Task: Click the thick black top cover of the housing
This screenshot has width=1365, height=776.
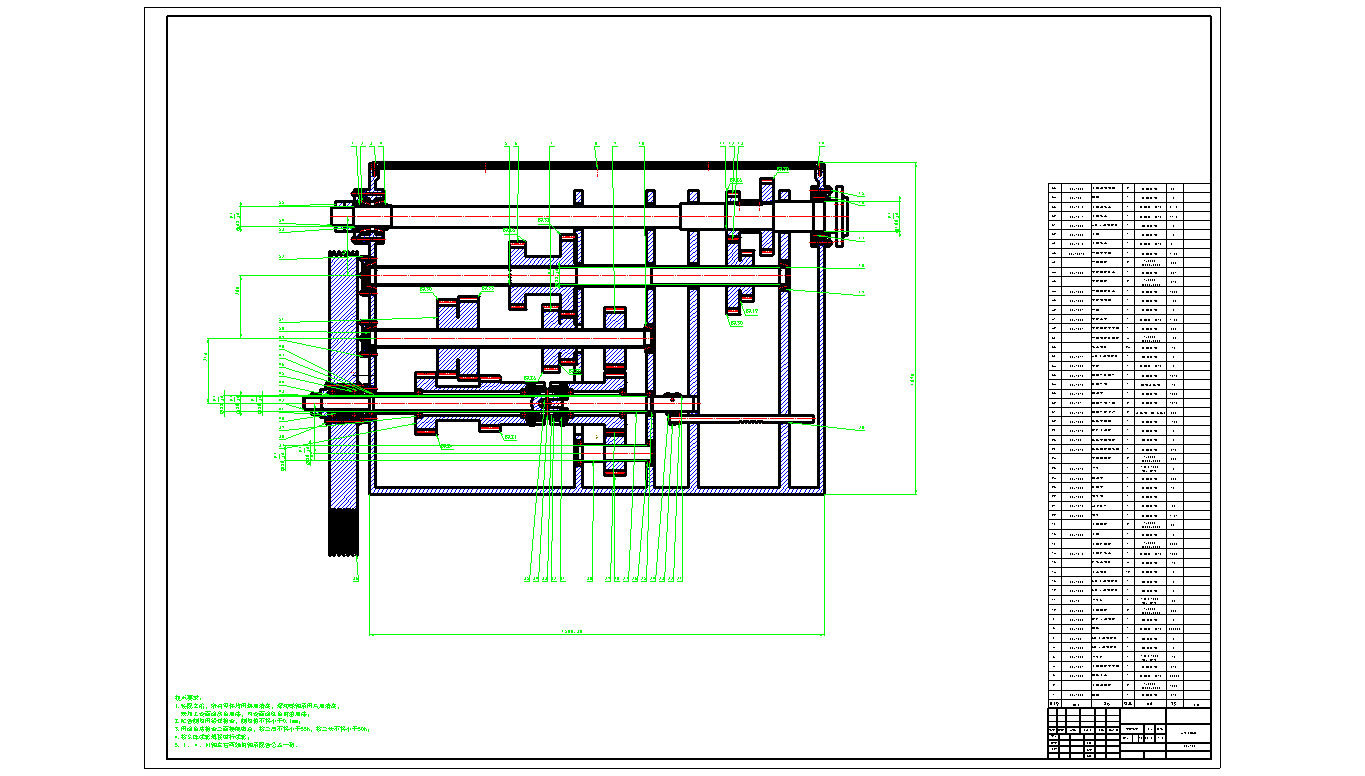Action: 595,164
